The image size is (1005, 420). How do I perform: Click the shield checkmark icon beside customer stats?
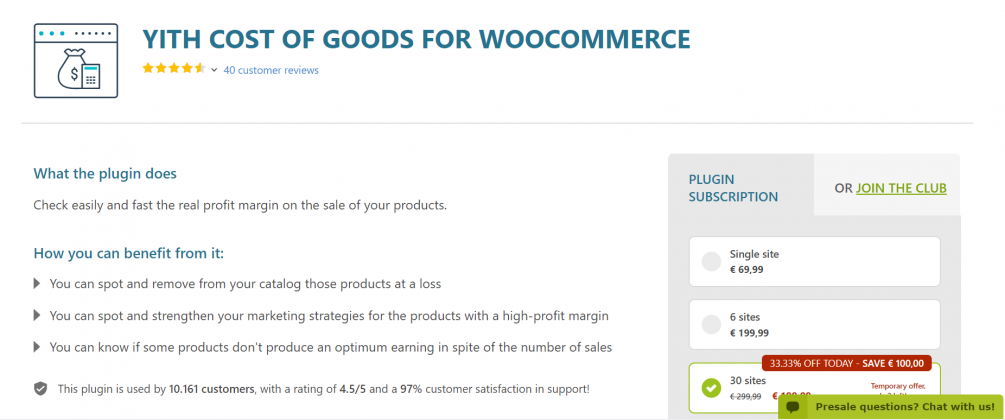point(41,388)
